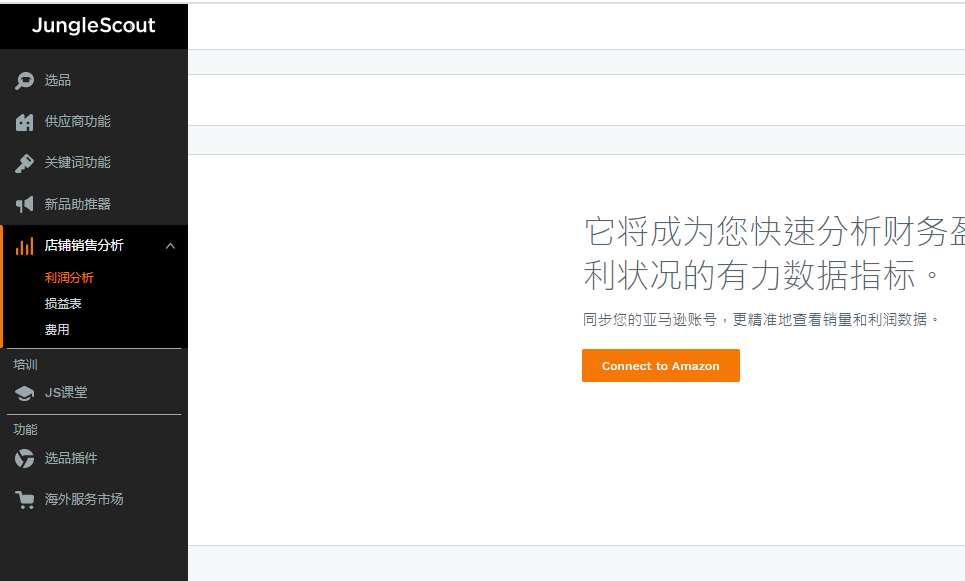Click the 店铺销售分析 bar chart icon
Viewport: 965px width, 581px height.
(x=25, y=246)
